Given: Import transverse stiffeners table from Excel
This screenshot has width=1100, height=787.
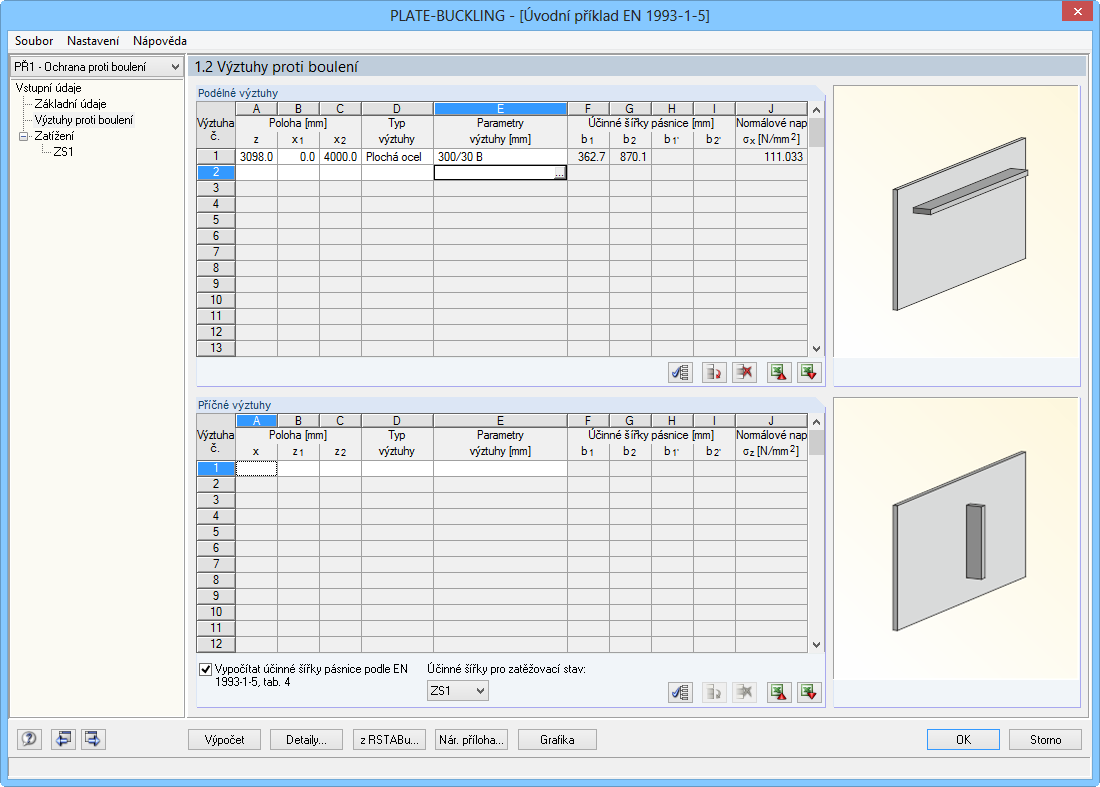Looking at the screenshot, I should pos(809,692).
